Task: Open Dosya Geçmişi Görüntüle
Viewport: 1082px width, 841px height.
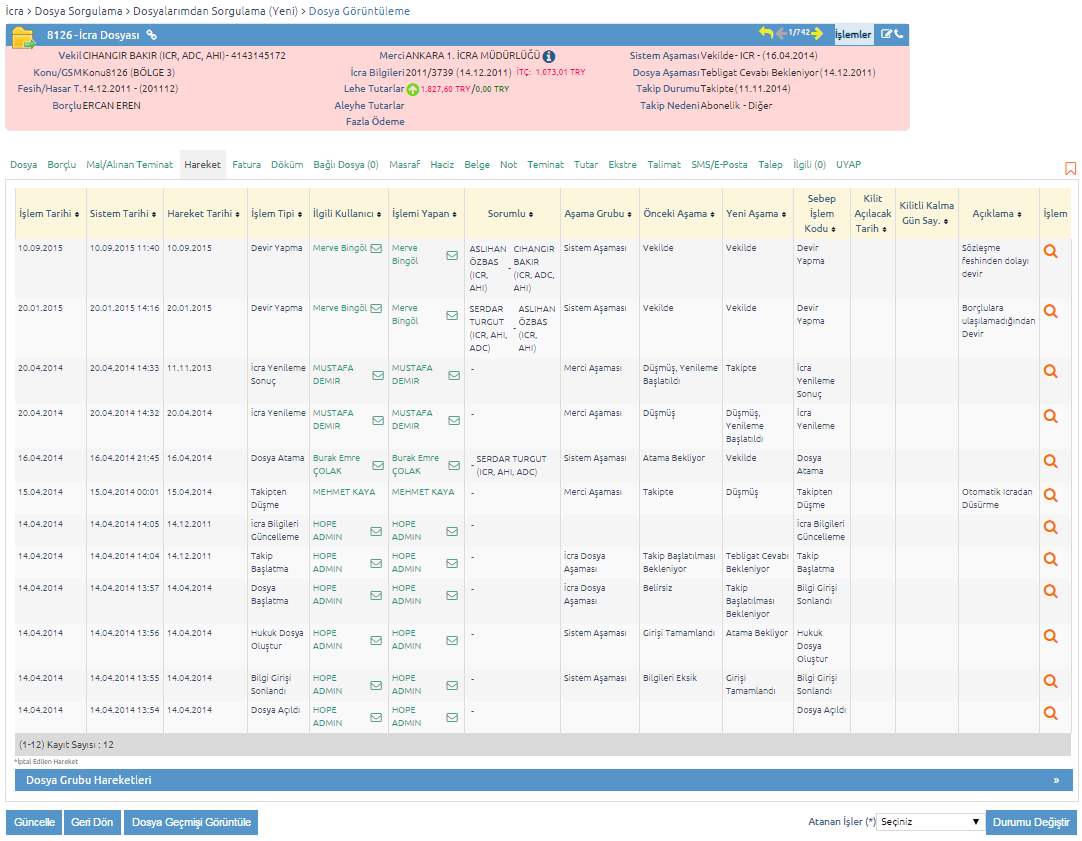Action: tap(191, 822)
